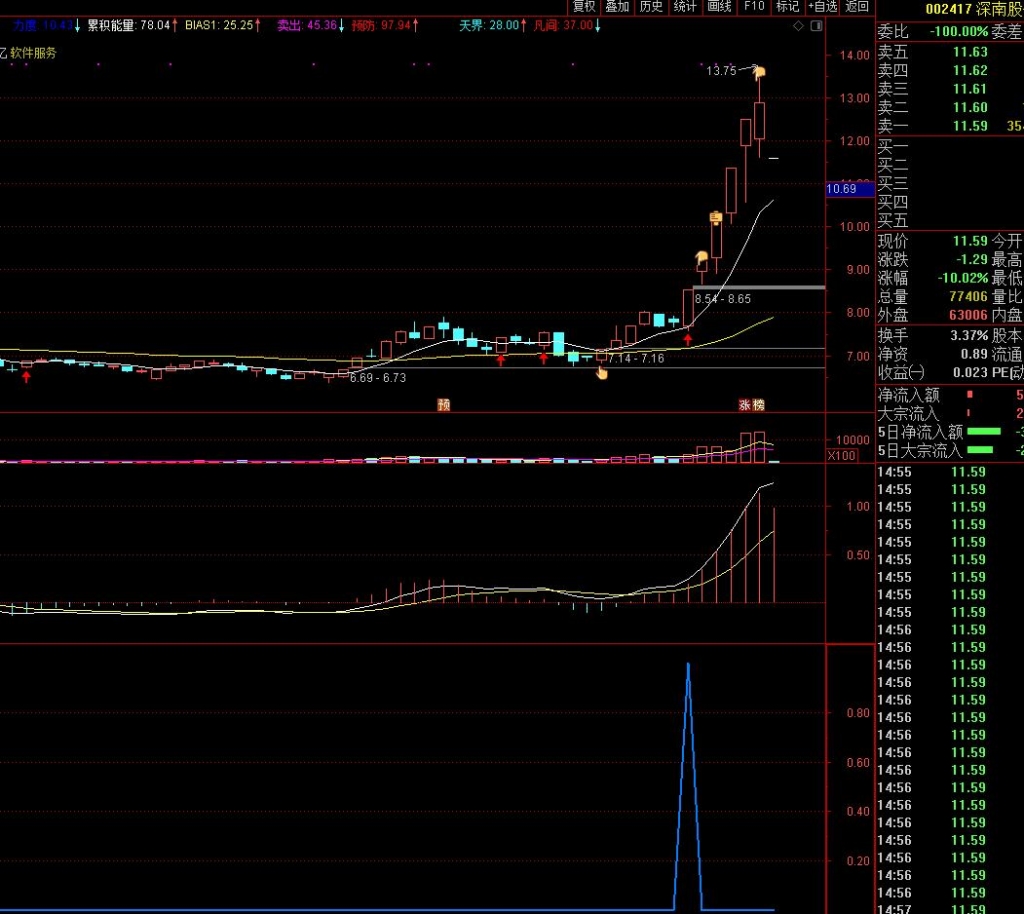Add stock to watchlist with +自选
This screenshot has height=914, width=1024.
pos(821,7)
